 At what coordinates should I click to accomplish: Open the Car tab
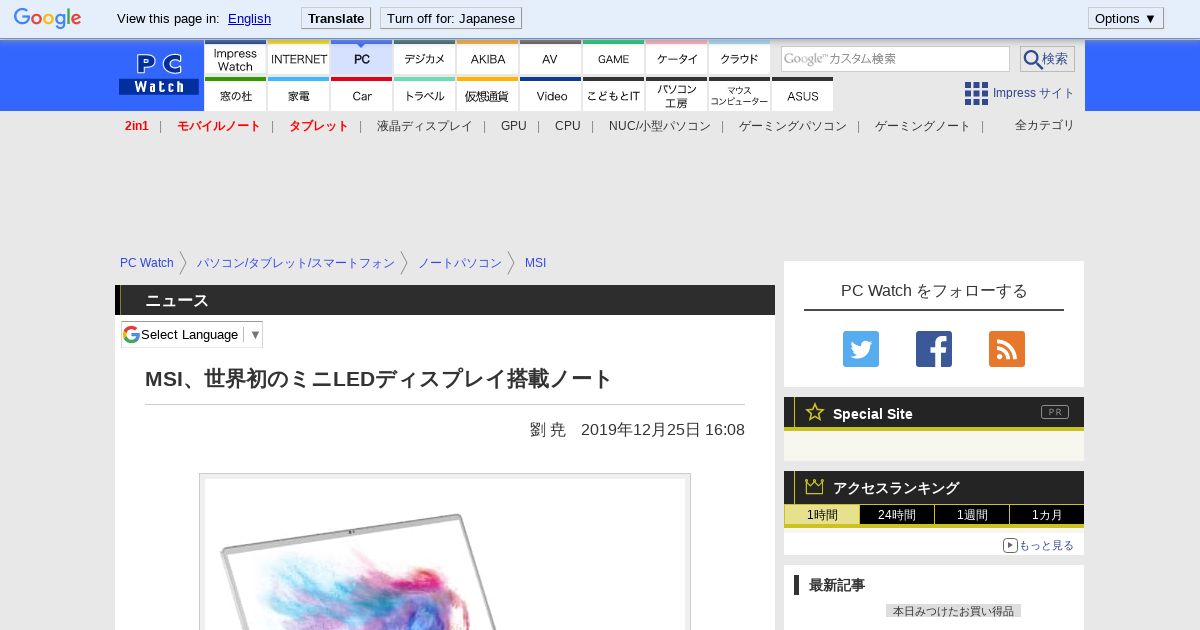[362, 95]
